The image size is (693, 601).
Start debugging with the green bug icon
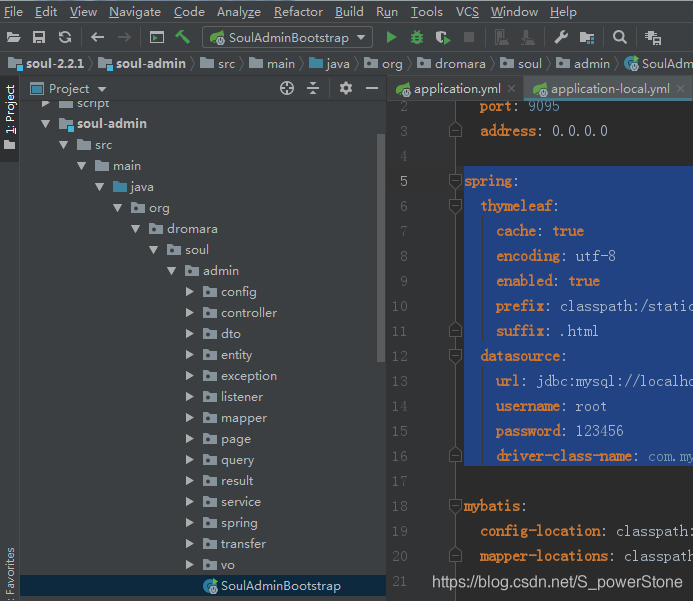[x=417, y=37]
